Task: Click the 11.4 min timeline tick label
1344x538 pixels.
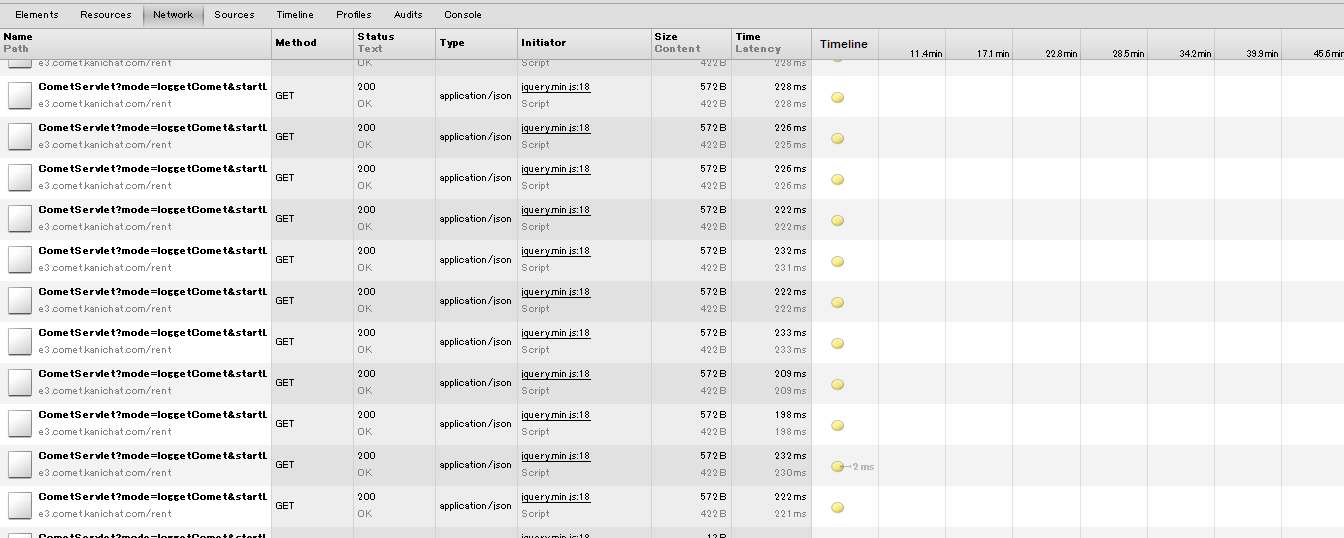Action: [x=926, y=54]
